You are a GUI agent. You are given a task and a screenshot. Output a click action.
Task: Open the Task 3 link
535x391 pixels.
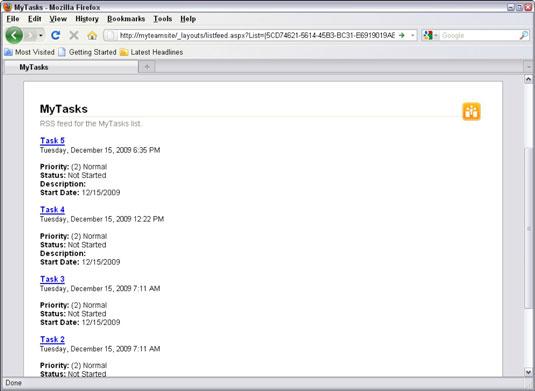pos(52,279)
